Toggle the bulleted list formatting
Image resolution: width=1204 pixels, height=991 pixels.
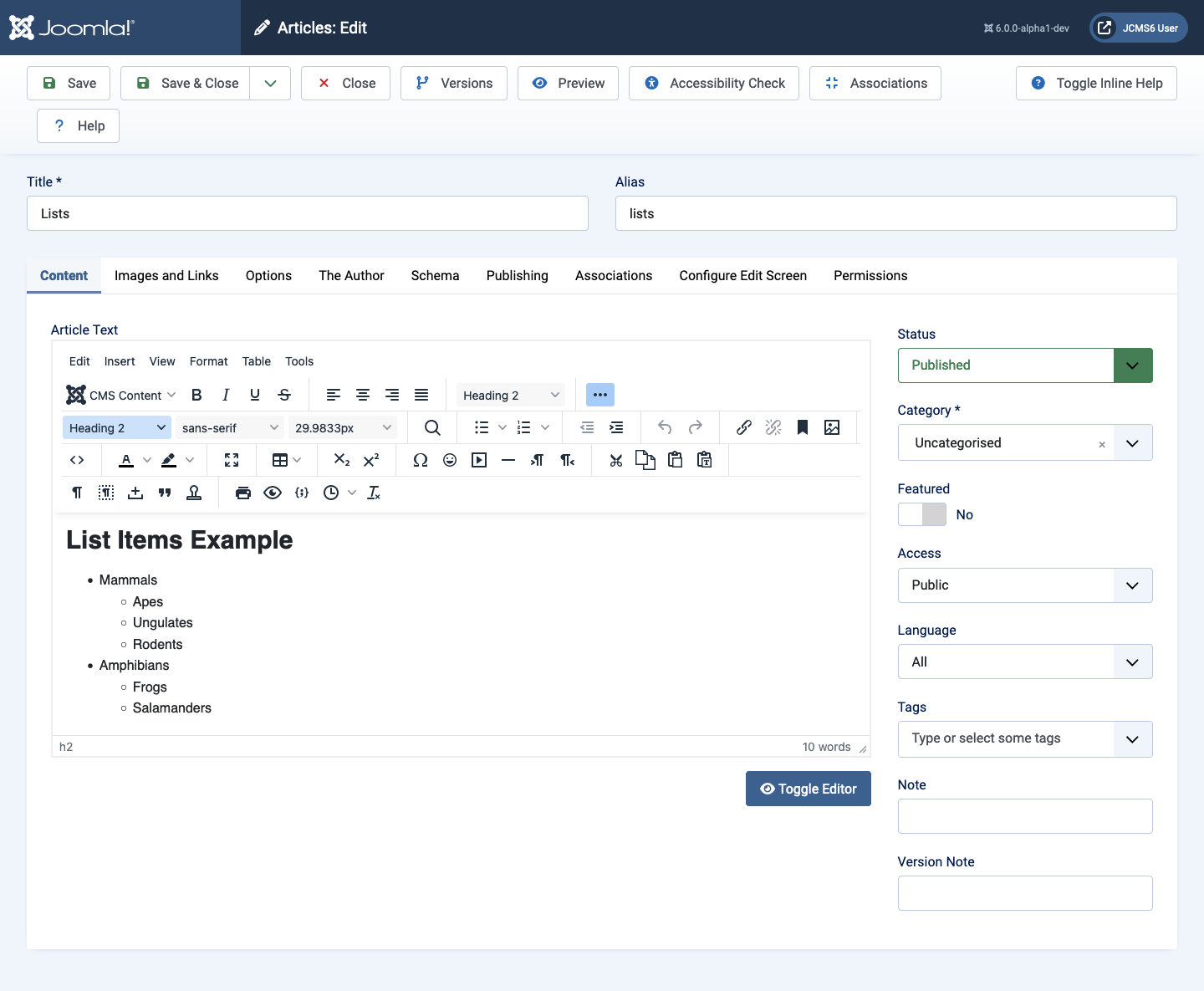coord(483,427)
